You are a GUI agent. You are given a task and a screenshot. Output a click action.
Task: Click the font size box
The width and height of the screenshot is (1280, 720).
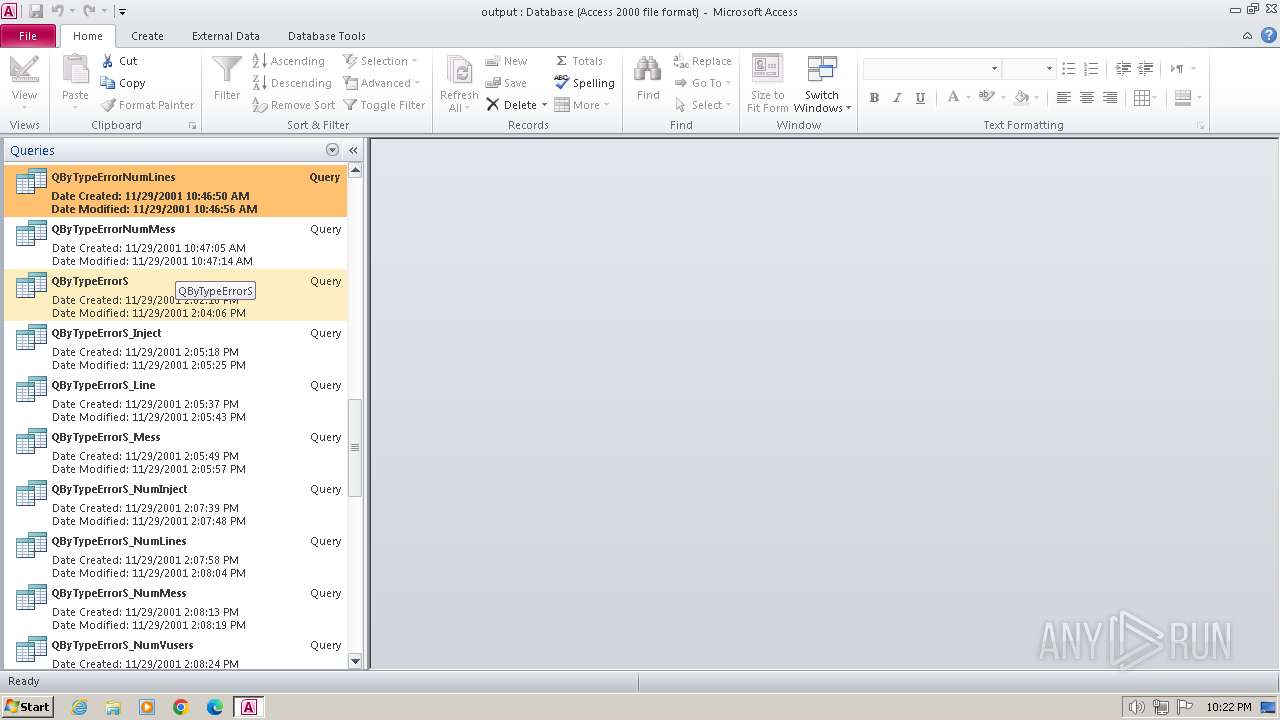click(x=1028, y=68)
